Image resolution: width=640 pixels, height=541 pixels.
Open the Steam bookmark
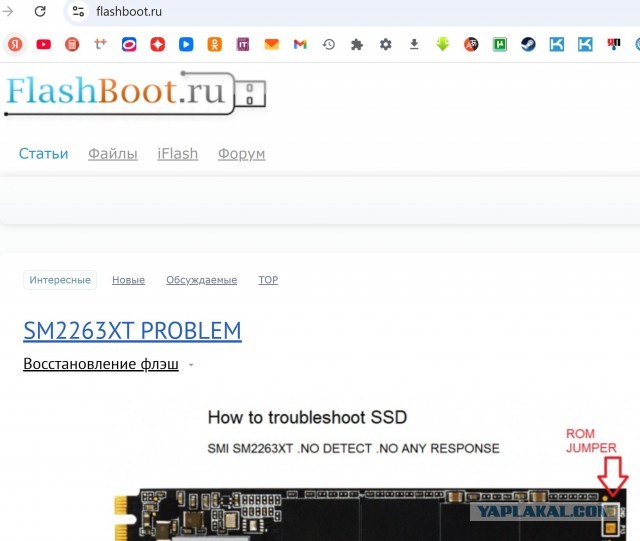click(528, 44)
